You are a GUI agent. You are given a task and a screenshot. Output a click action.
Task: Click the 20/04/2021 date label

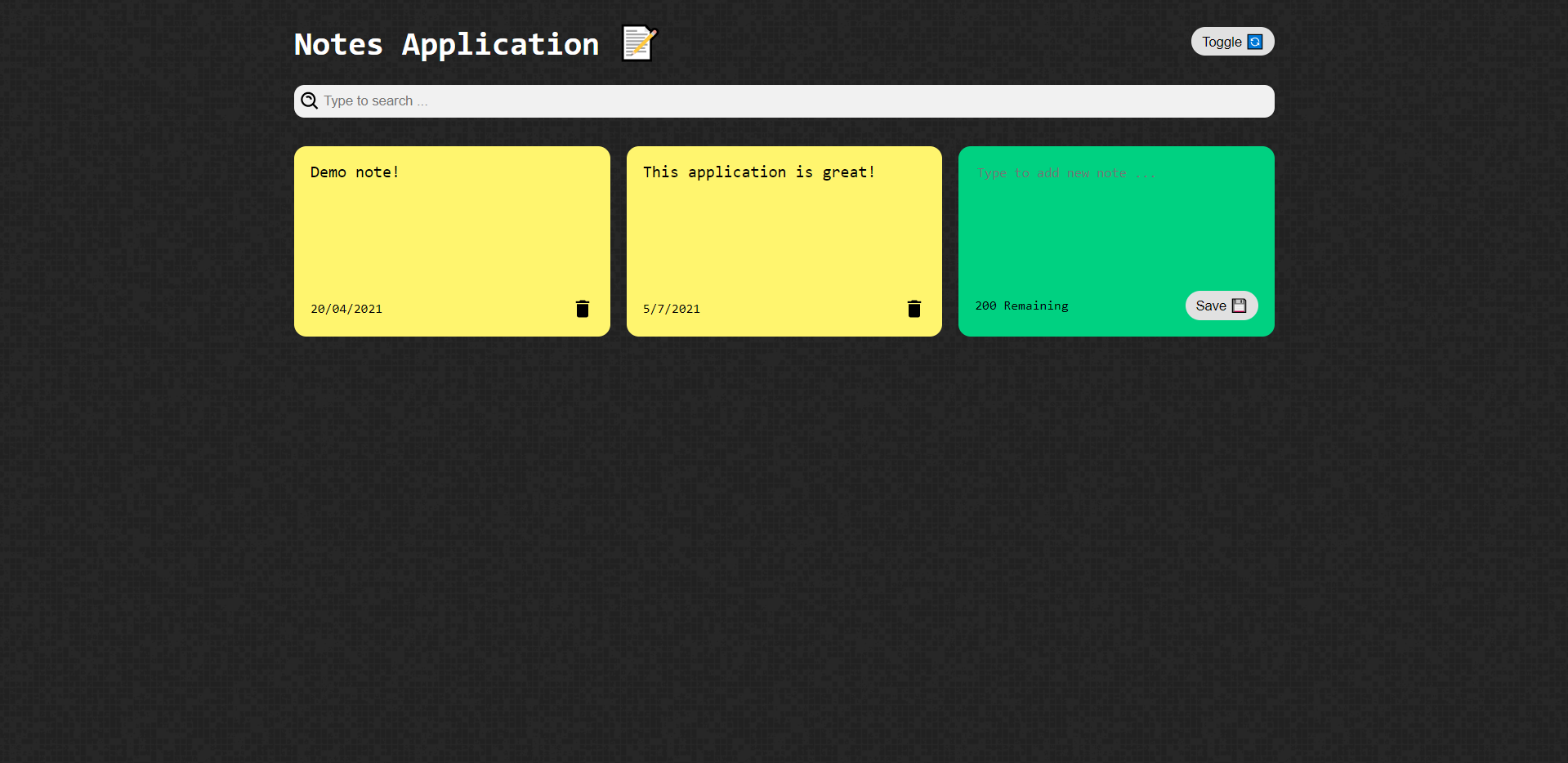tap(346, 309)
